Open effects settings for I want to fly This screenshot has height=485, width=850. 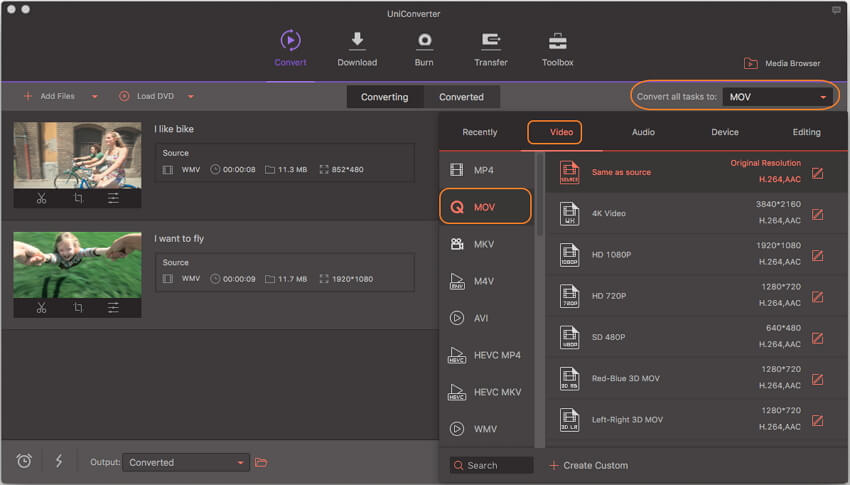[x=113, y=308]
